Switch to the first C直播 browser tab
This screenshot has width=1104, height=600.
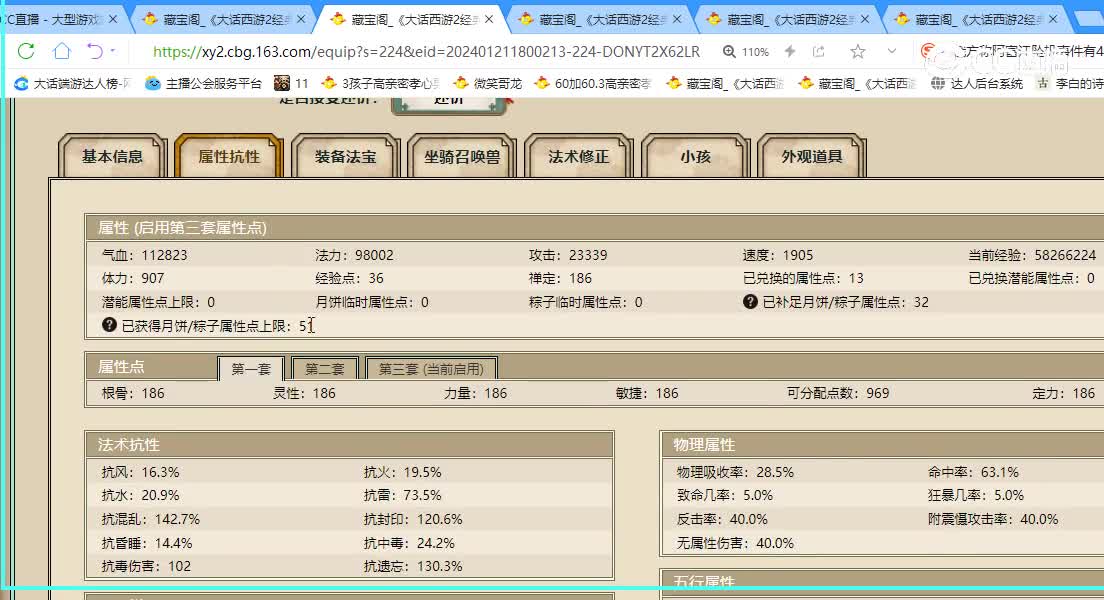point(56,19)
